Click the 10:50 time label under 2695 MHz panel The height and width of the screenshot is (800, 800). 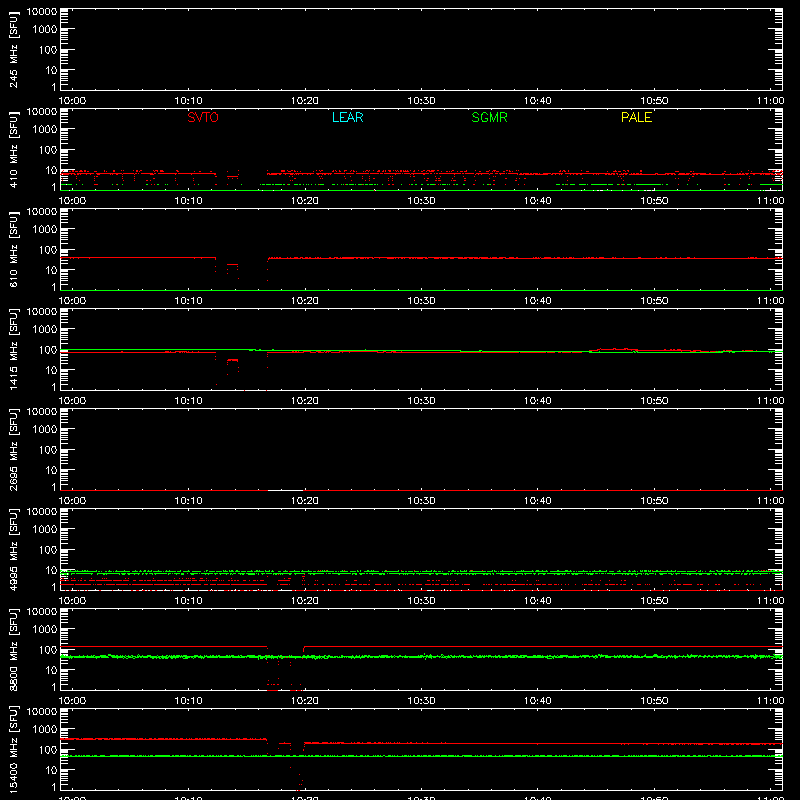(x=654, y=501)
